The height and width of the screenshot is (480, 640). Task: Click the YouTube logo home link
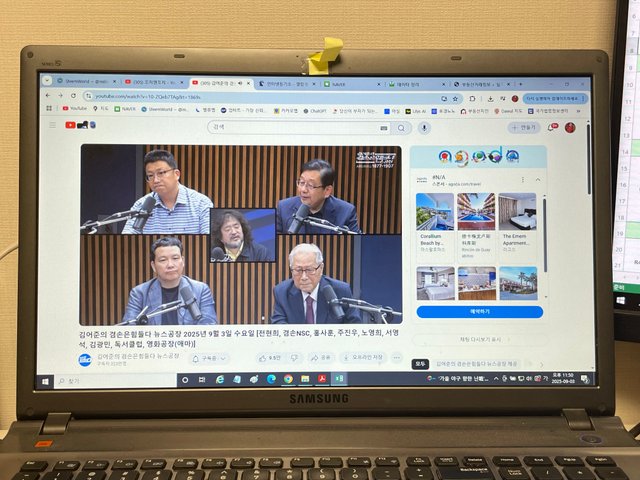(80, 125)
